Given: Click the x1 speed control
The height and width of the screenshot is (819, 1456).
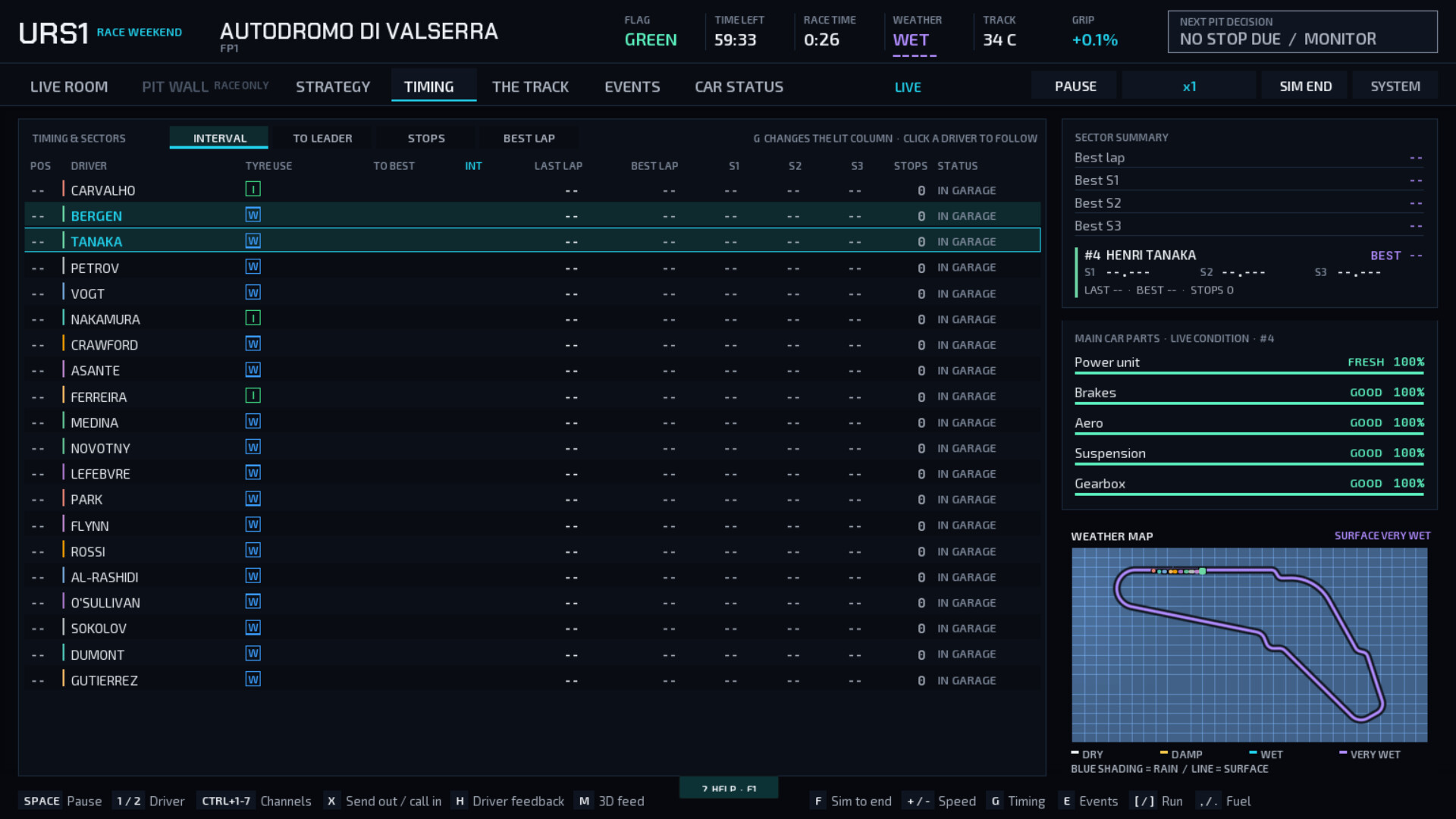Looking at the screenshot, I should coord(1189,86).
